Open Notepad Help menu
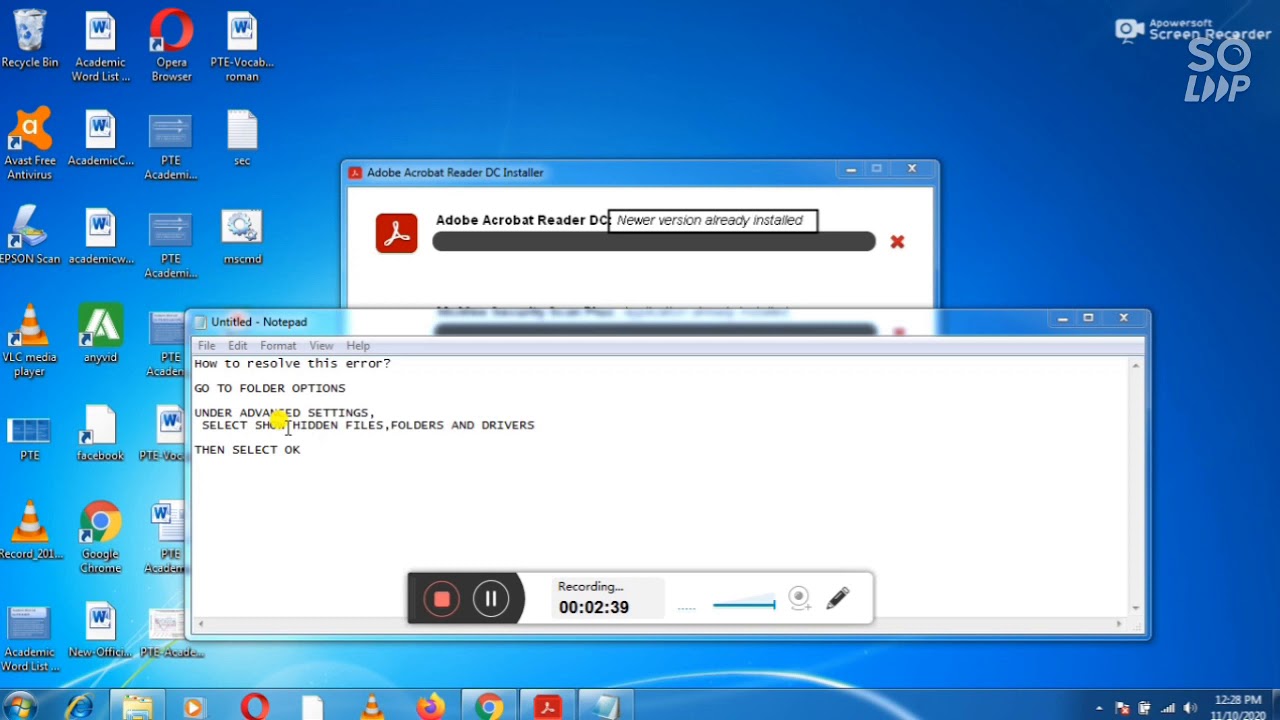The height and width of the screenshot is (720, 1280). (x=357, y=346)
